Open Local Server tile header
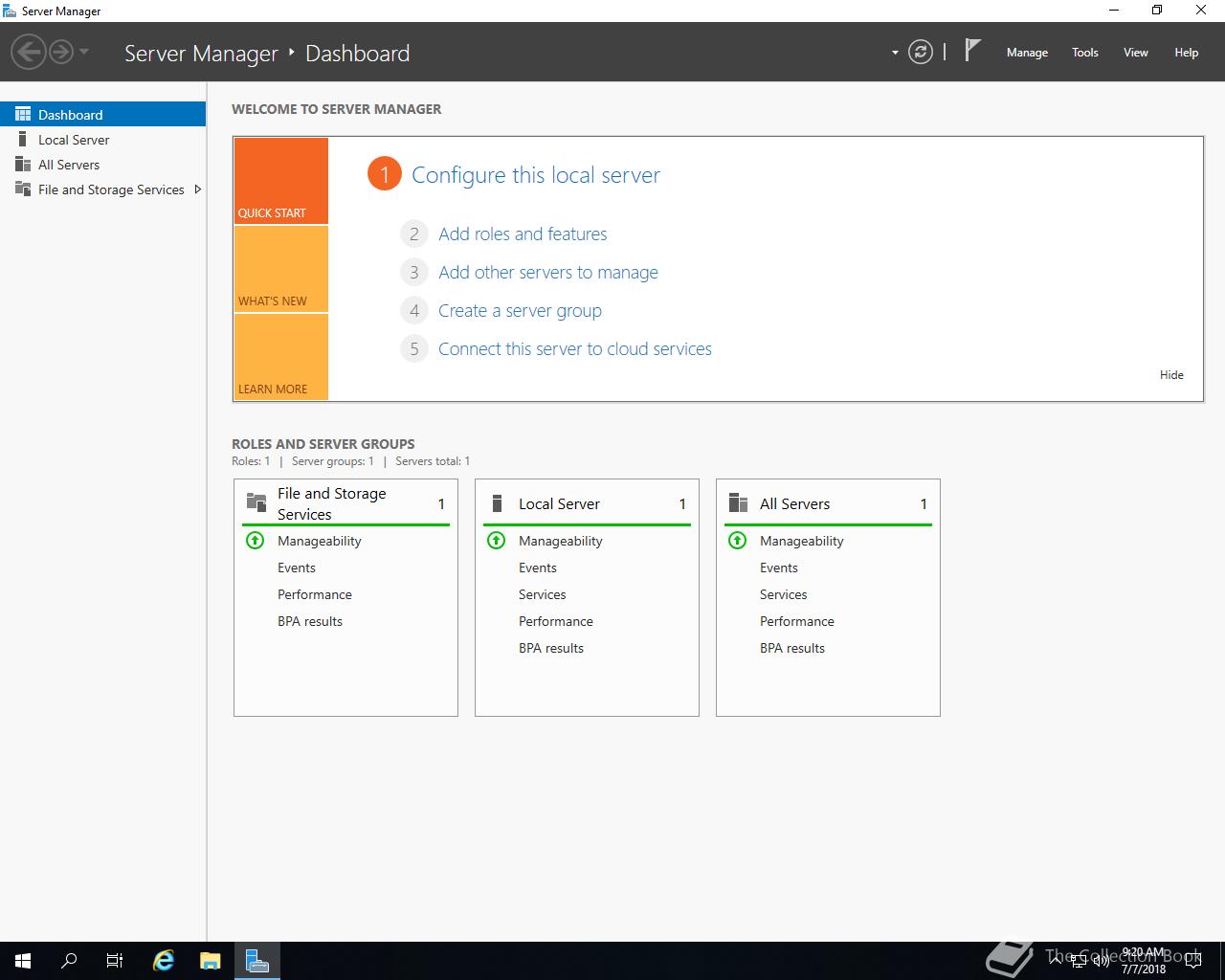The width and height of the screenshot is (1225, 980). [x=587, y=503]
